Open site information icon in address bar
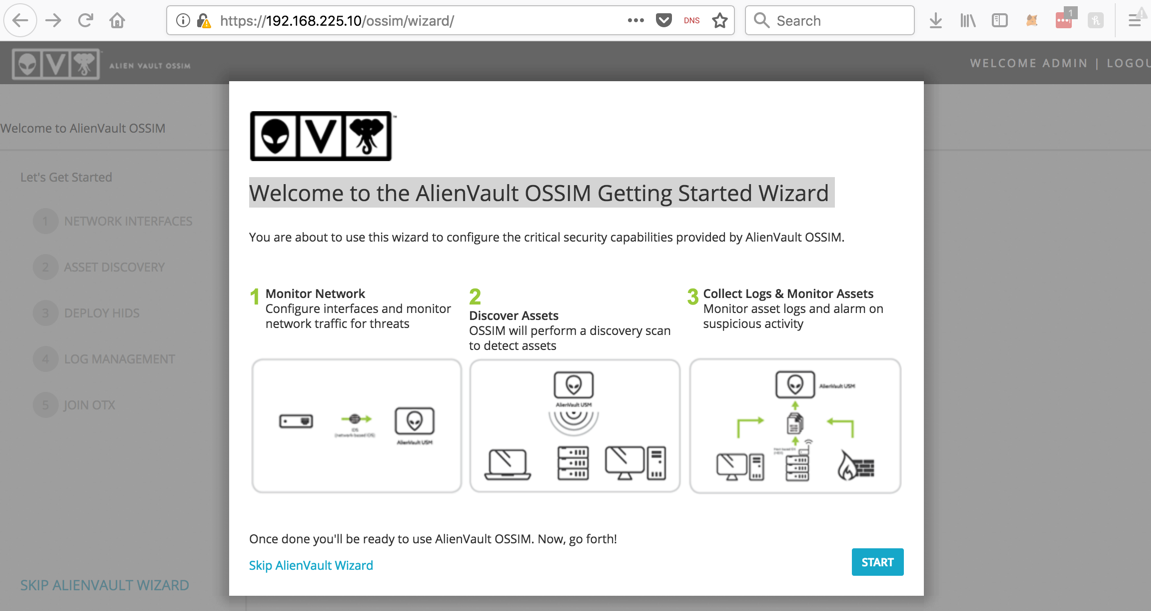The image size is (1151, 611). pos(183,21)
